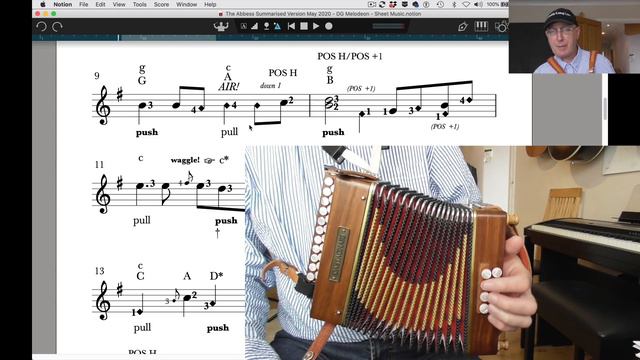
Task: Click measure number 9
Action: 97,76
